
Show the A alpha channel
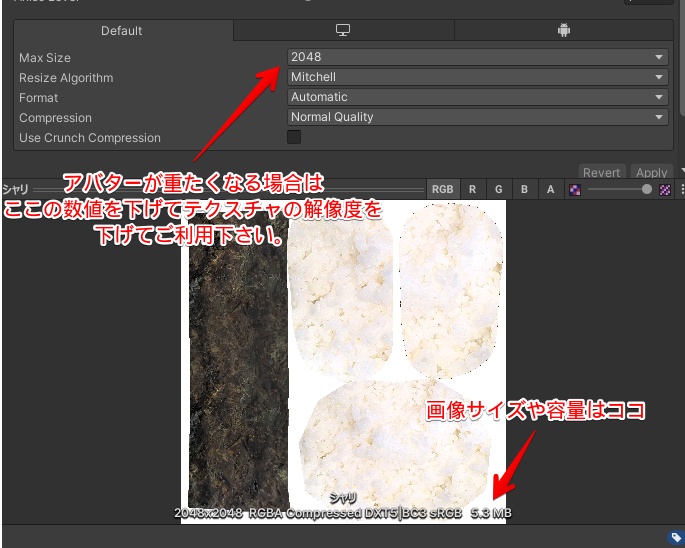(550, 189)
